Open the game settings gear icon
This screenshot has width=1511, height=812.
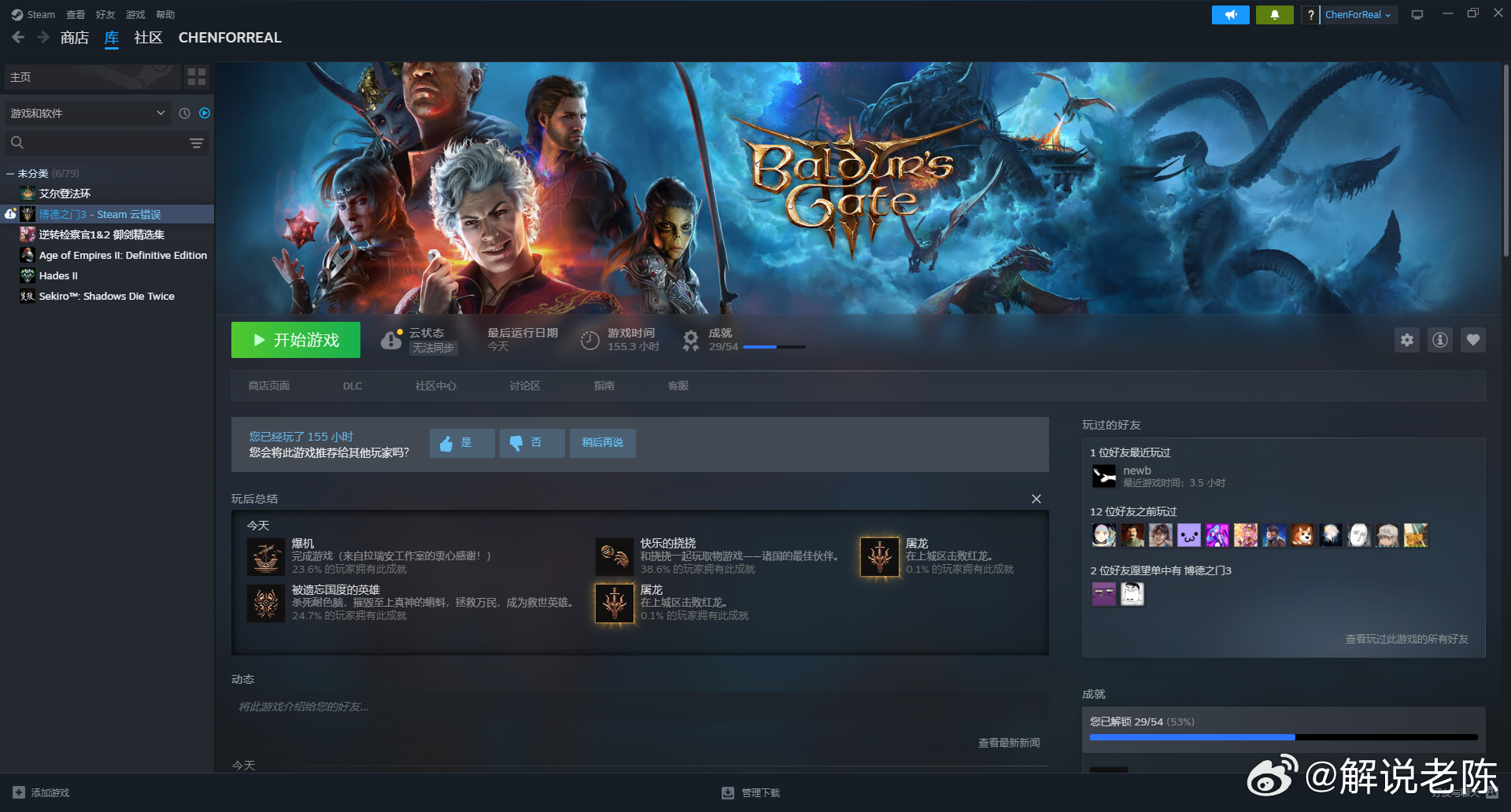(1407, 340)
